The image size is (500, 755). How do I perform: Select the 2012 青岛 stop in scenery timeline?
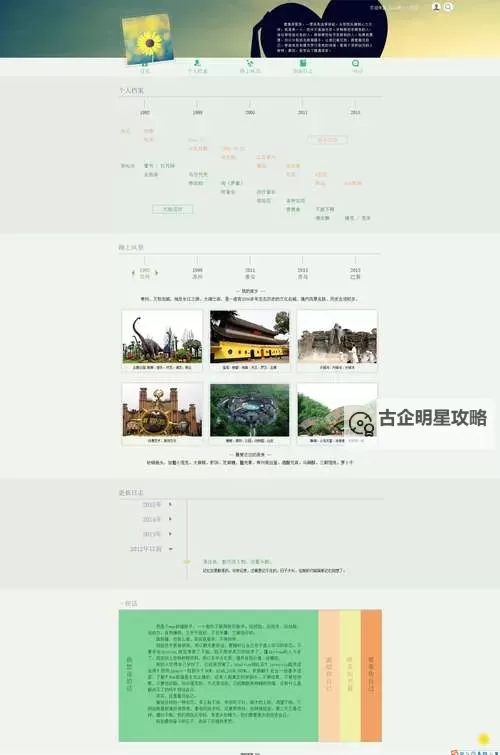pos(303,273)
